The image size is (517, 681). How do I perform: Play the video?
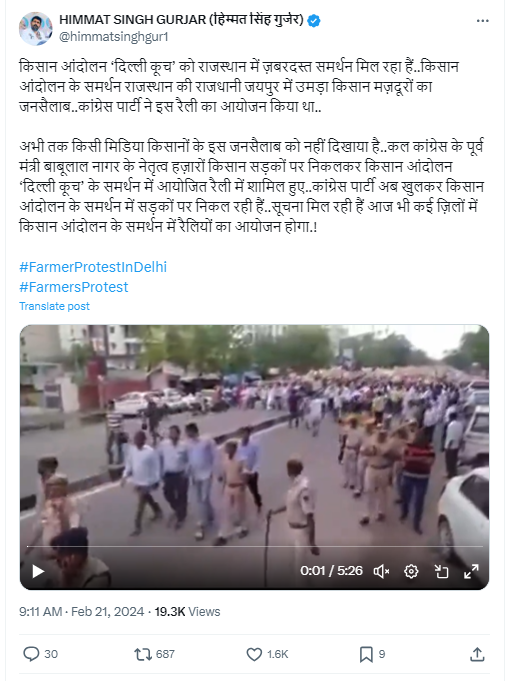(38, 572)
